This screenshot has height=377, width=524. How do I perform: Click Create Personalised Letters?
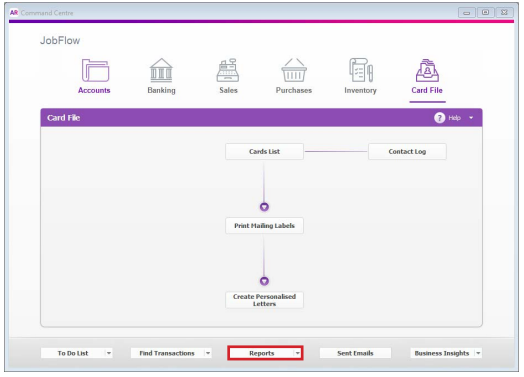[264, 300]
